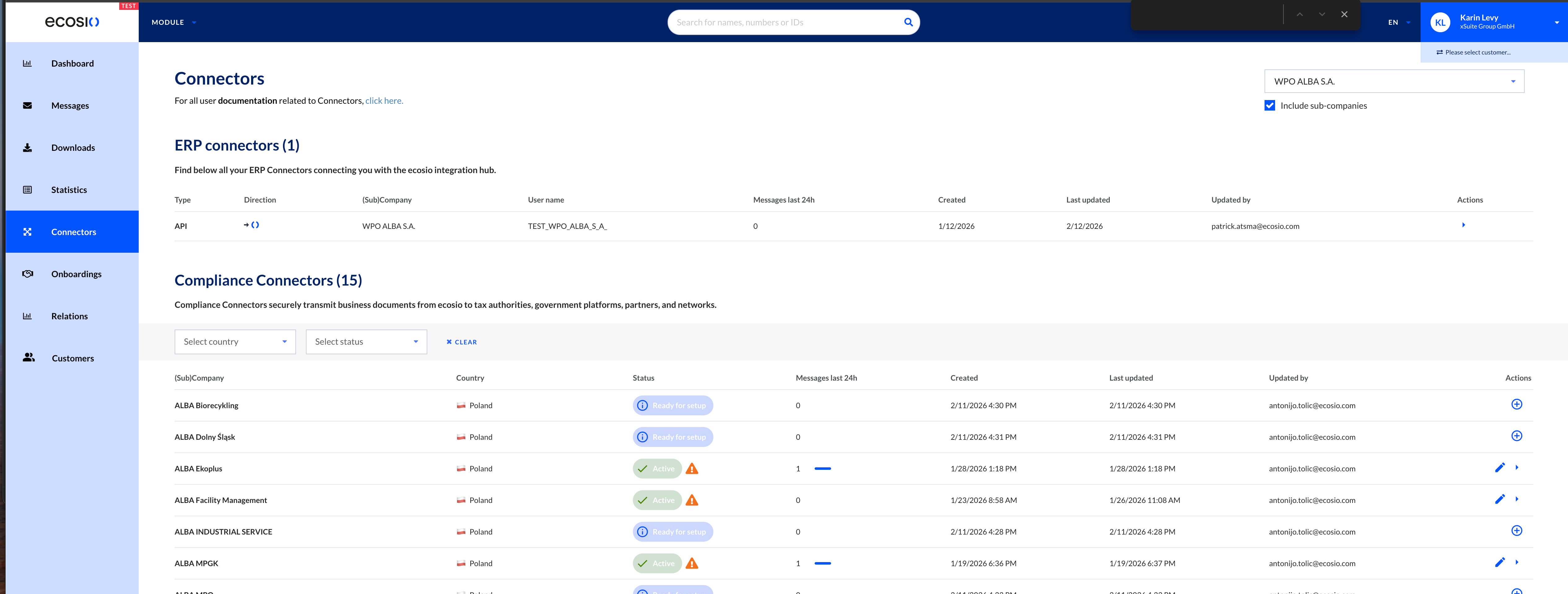The width and height of the screenshot is (1568, 594).
Task: Click Active status badge for ALBA Facility Management
Action: pos(657,500)
